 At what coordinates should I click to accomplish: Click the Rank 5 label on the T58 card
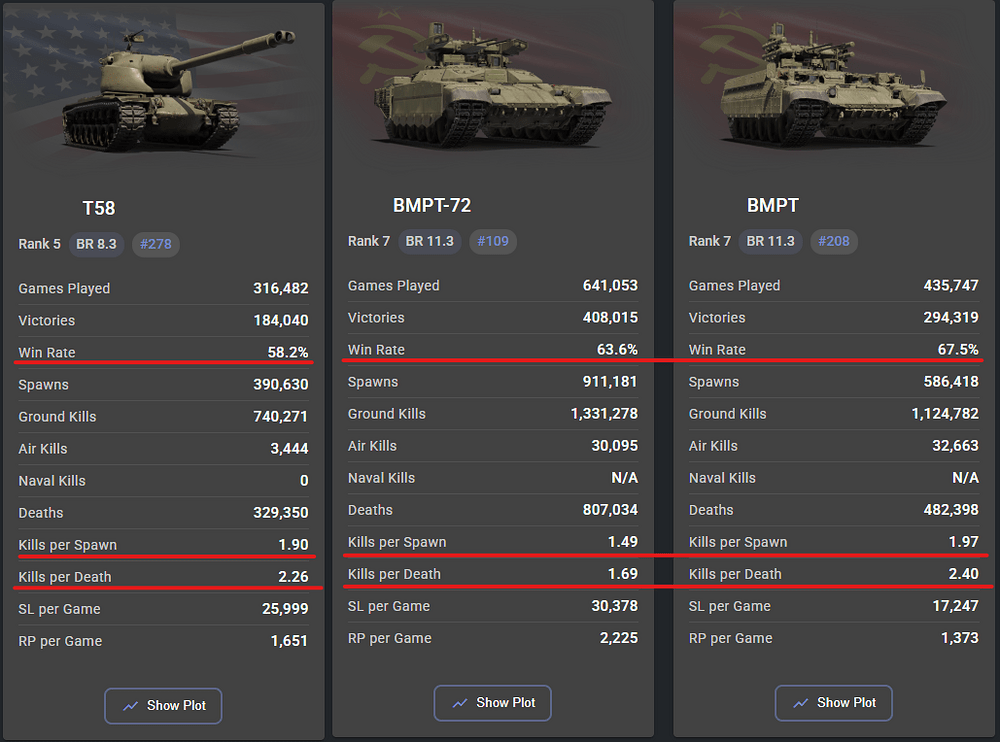tap(39, 244)
